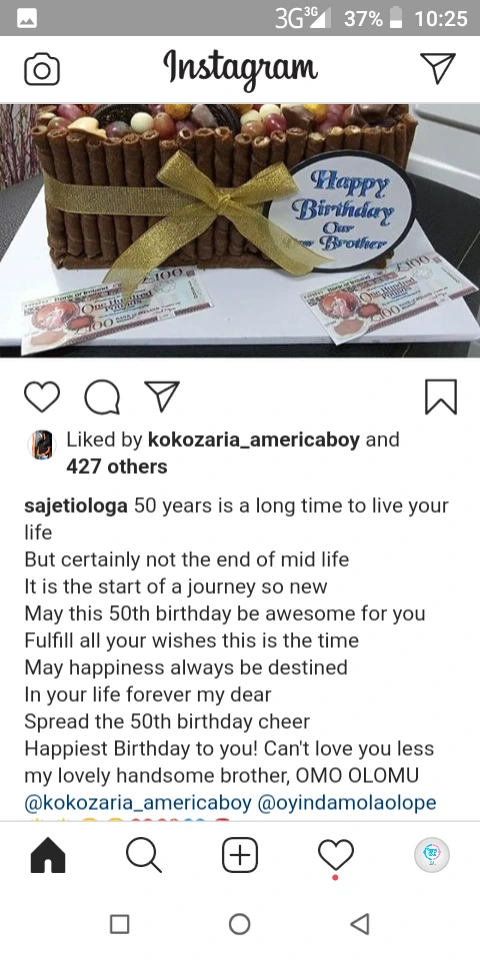Tap liker's small profile picture
Image resolution: width=480 pixels, height=960 pixels.
coord(42,444)
